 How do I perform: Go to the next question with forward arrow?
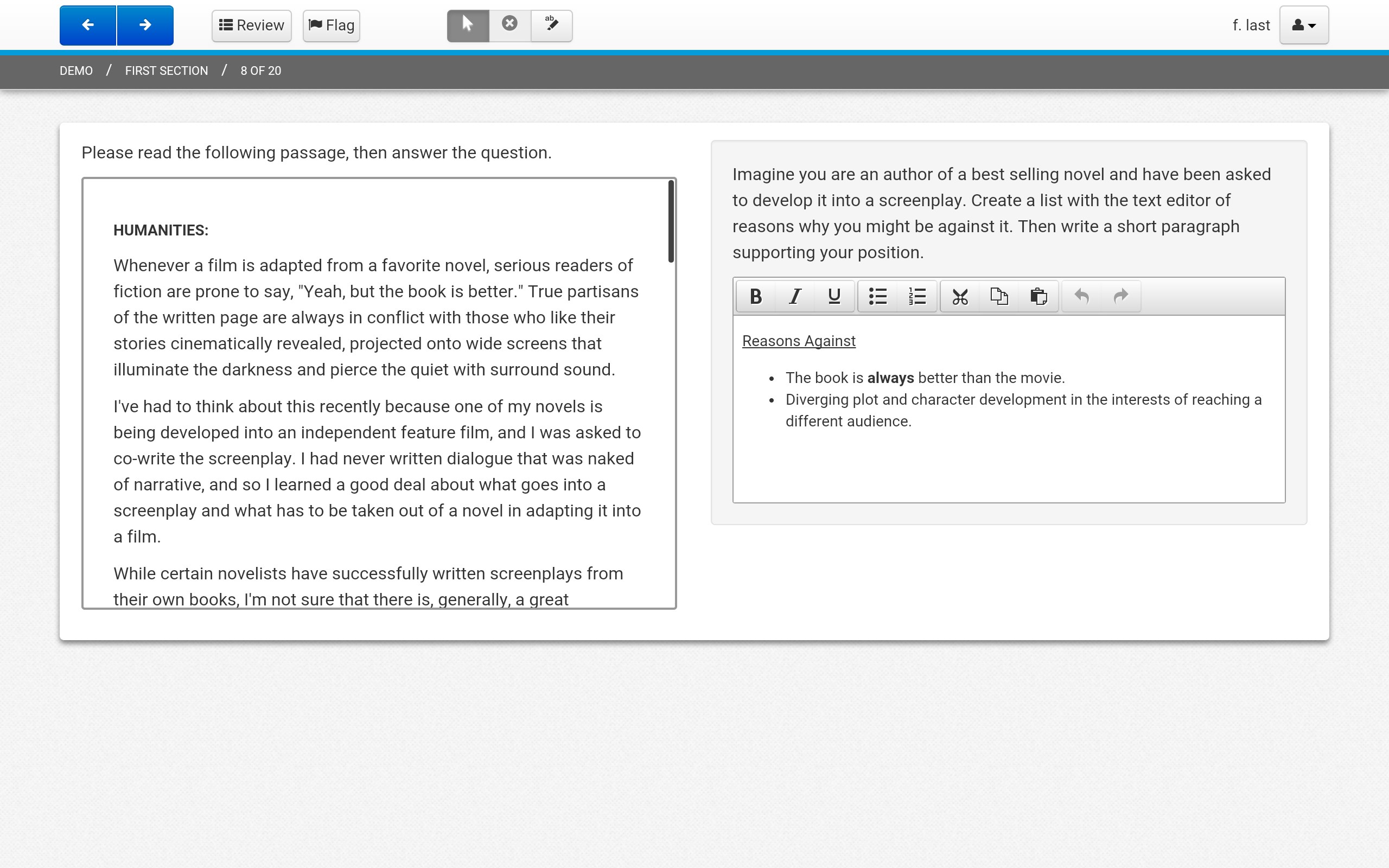145,25
